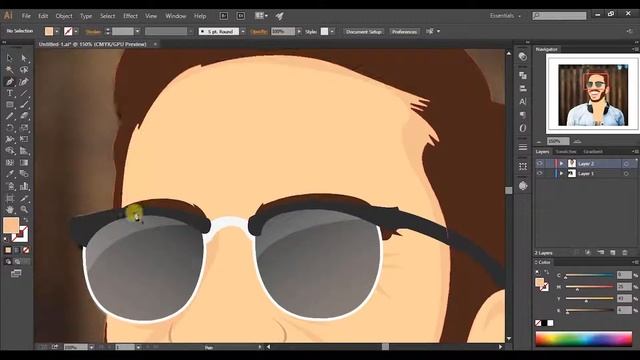Select the Paintbrush tool
This screenshot has width=640, height=360.
[x=24, y=104]
